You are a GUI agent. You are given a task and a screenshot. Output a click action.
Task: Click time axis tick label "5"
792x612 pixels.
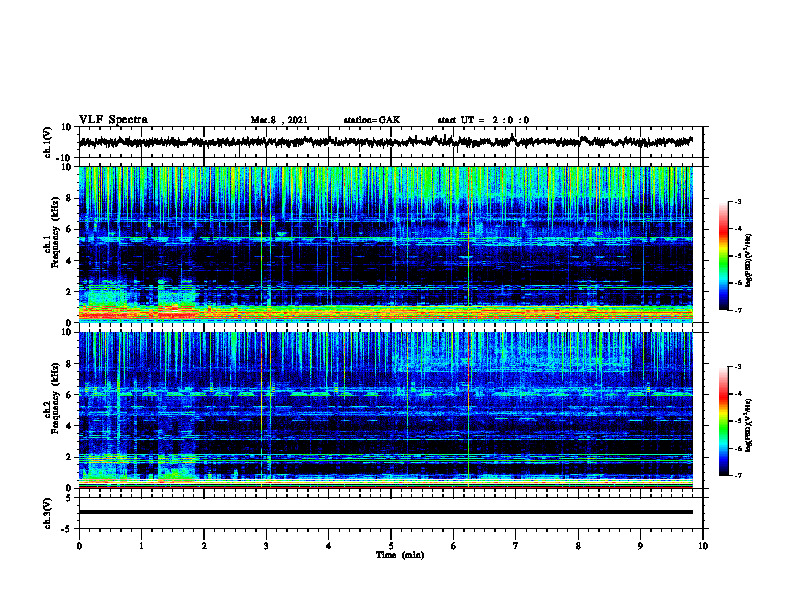coord(391,546)
